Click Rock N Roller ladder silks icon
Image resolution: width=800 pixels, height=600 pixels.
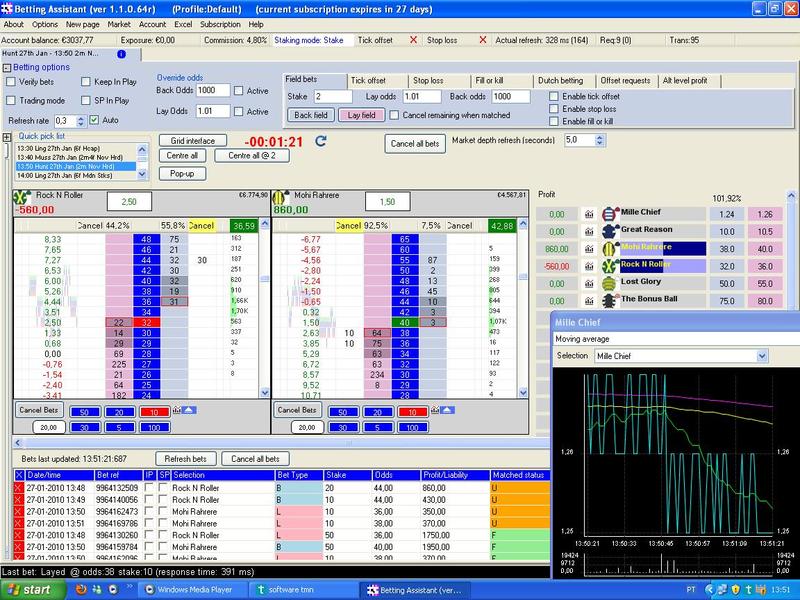click(22, 197)
